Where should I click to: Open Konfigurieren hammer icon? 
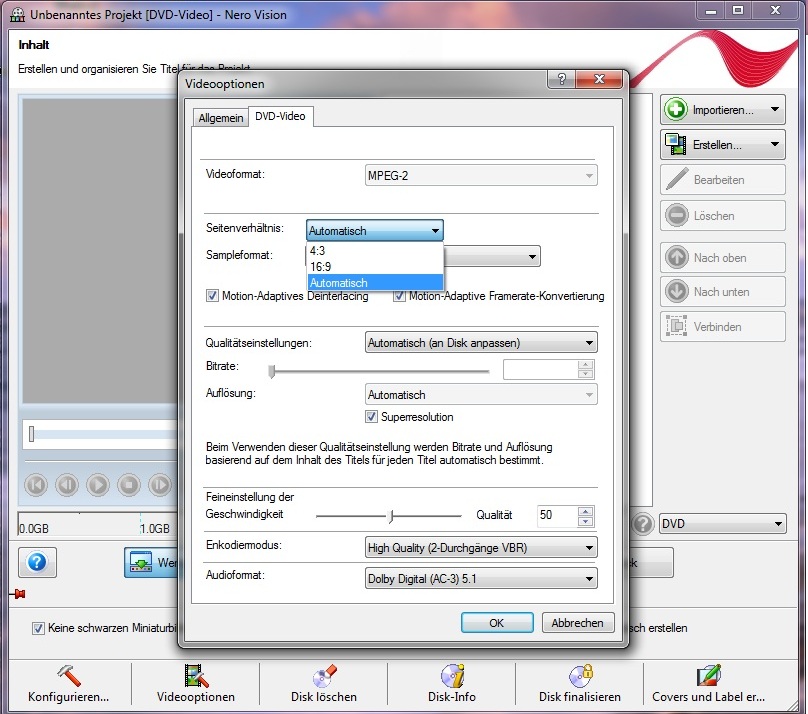click(x=69, y=676)
